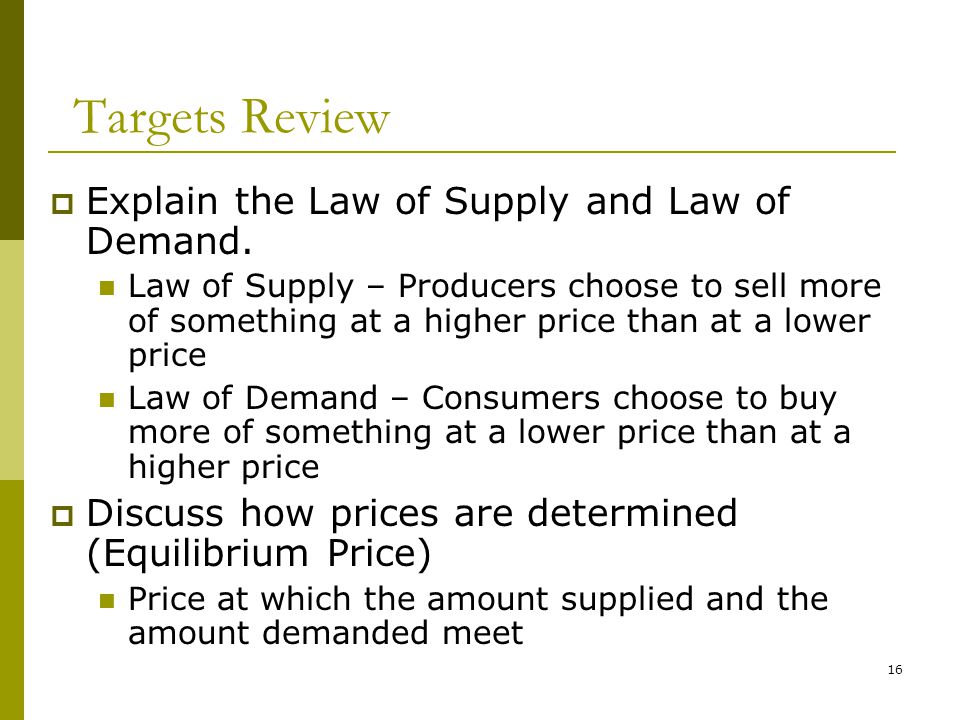Click the filled bullet beside Law of Supply
The height and width of the screenshot is (720, 960).
tap(107, 288)
